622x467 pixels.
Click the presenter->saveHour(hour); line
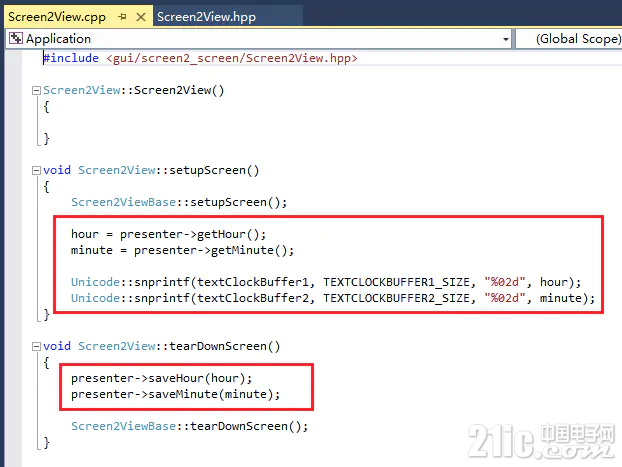(x=161, y=379)
